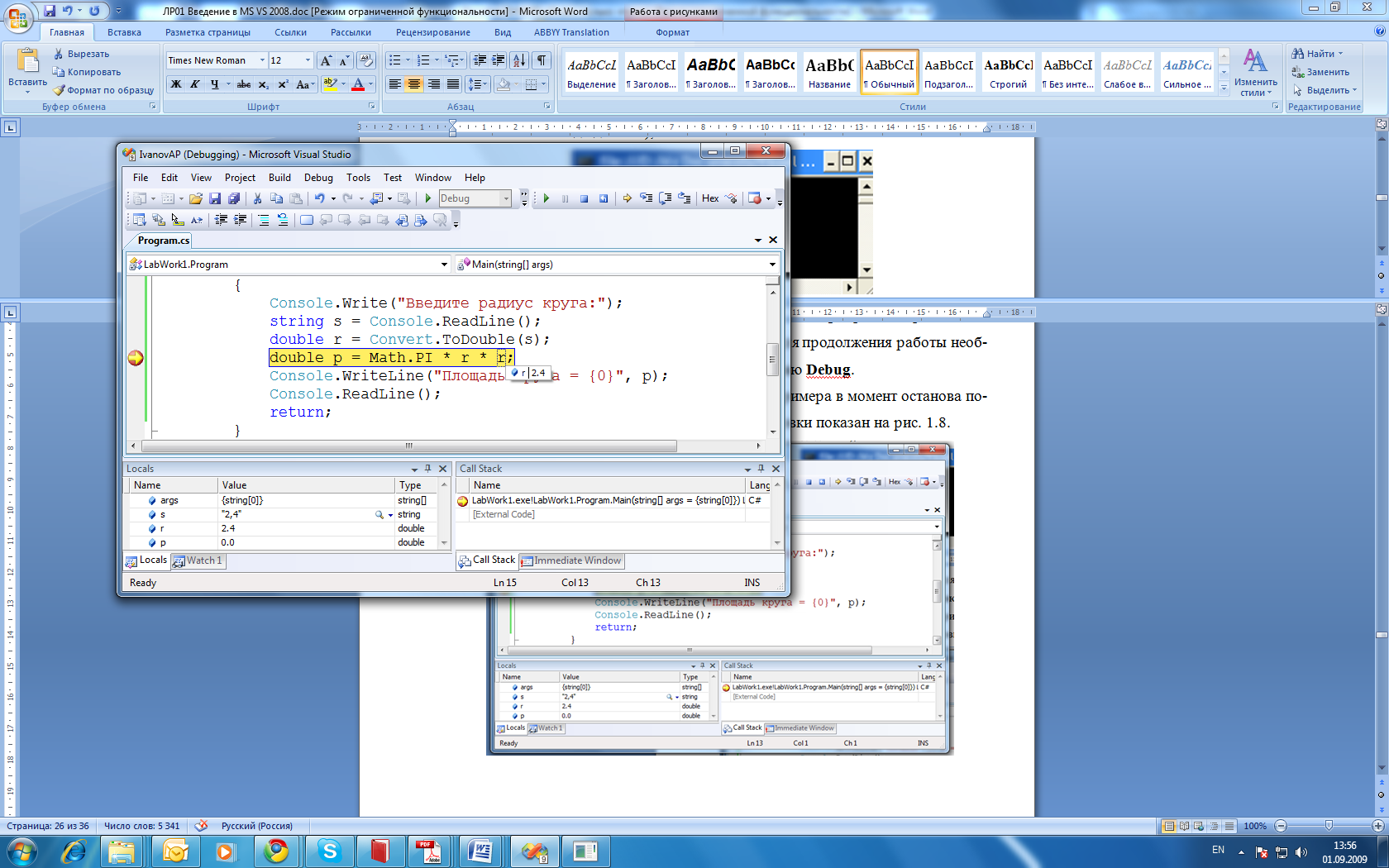Open Build menu in Visual Studio
Screen dimensions: 1389x868
279,178
